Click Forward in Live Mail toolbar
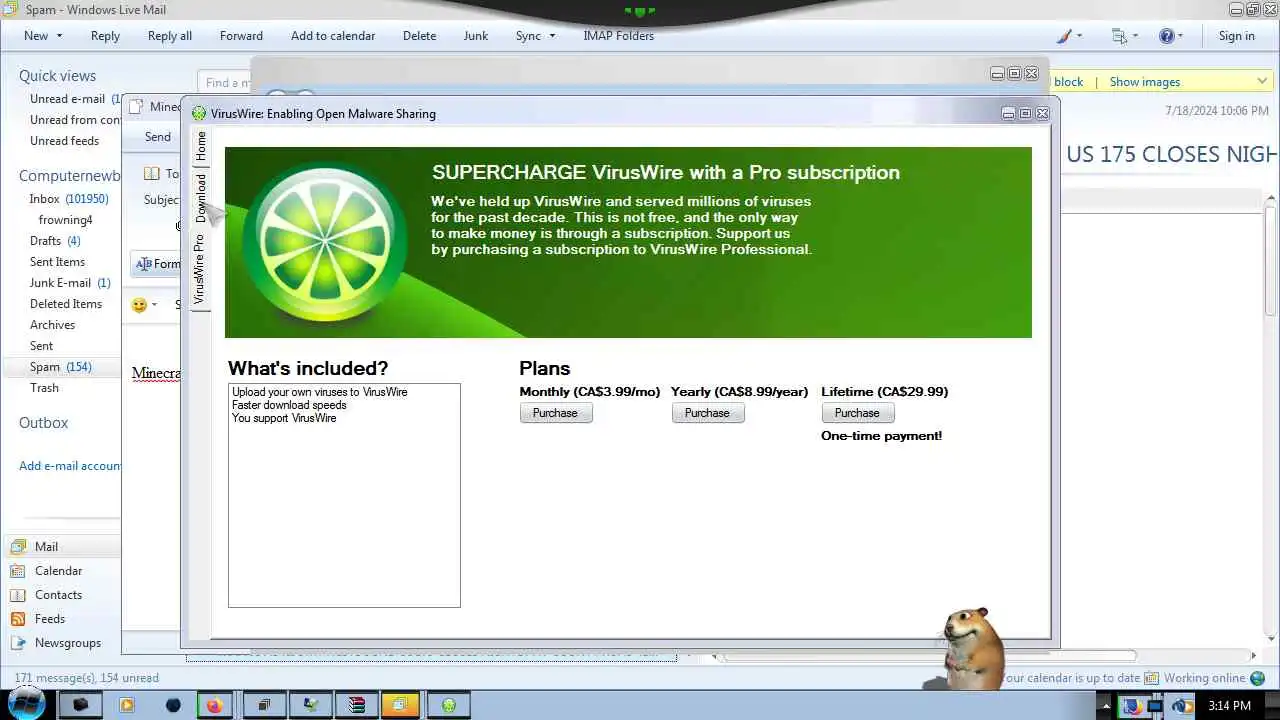Image resolution: width=1280 pixels, height=720 pixels. (x=241, y=36)
